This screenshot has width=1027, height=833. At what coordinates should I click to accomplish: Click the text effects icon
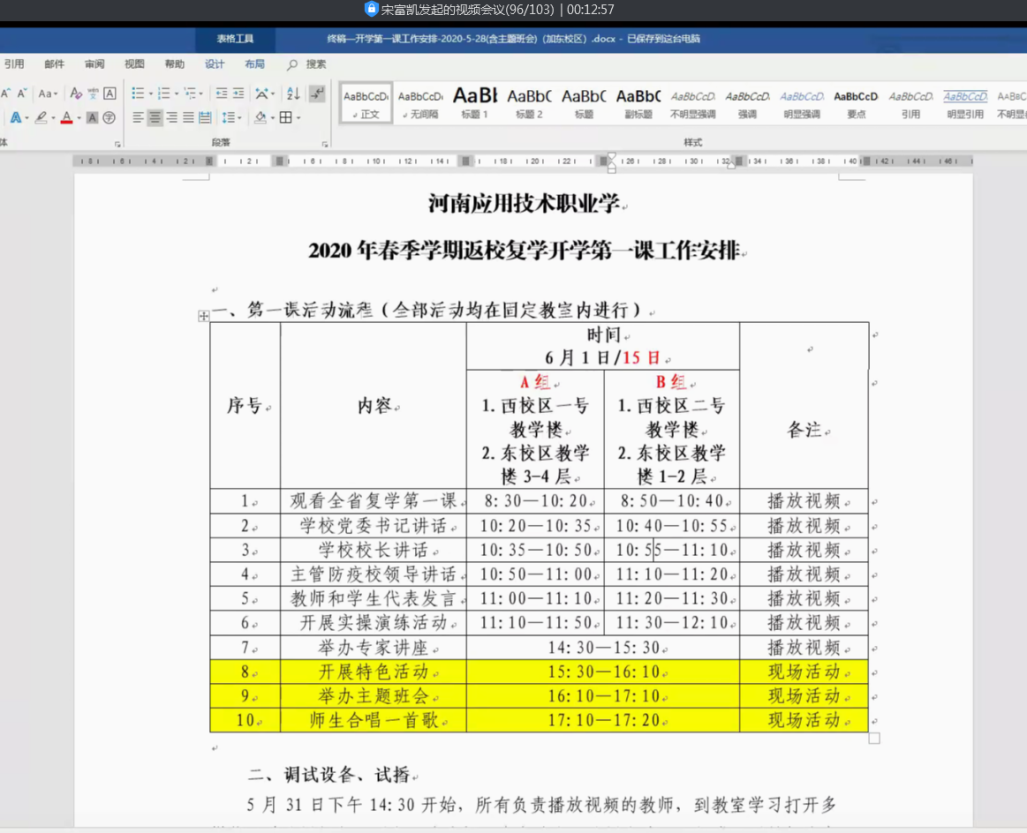(15, 118)
